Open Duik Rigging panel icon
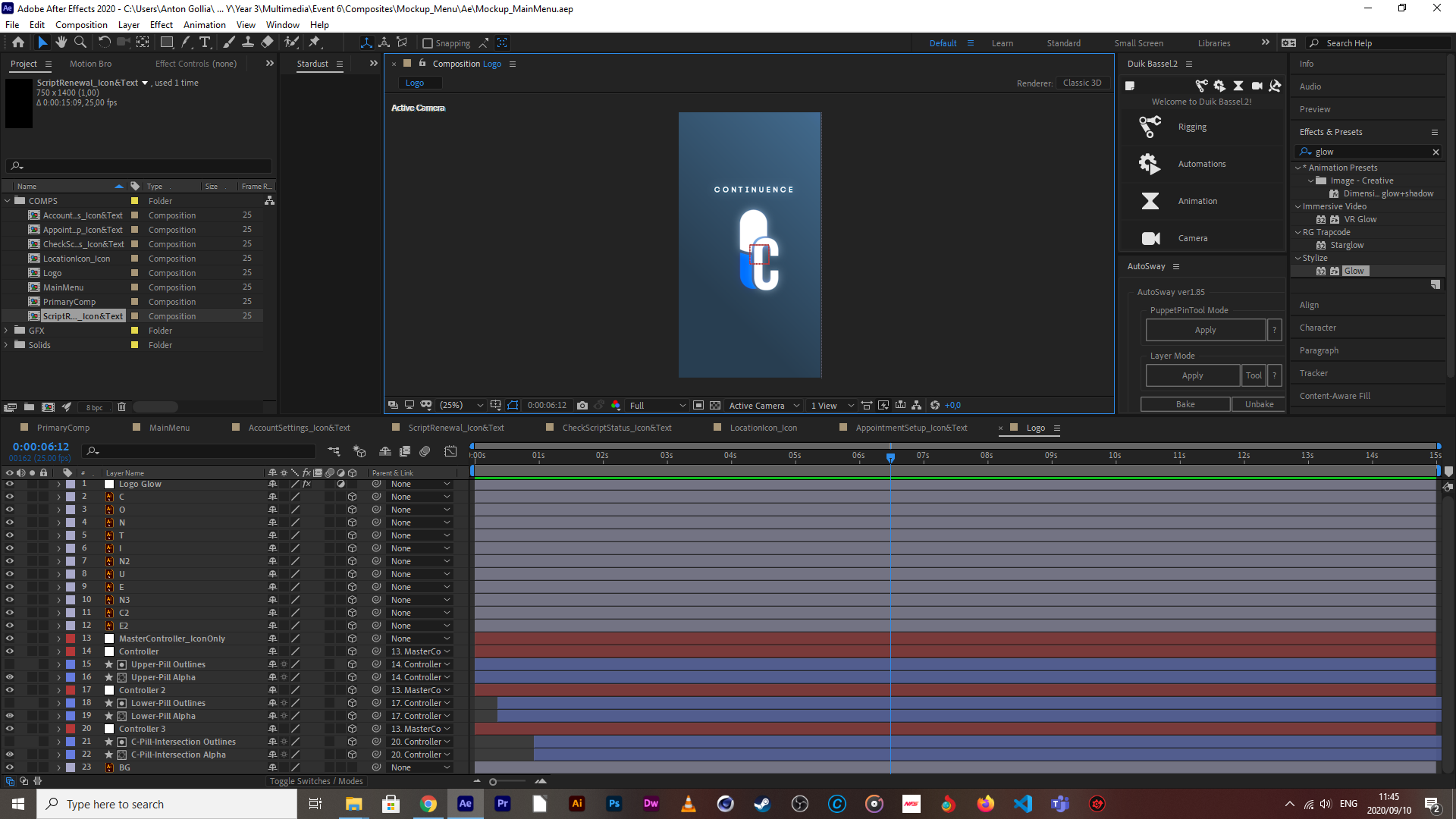The image size is (1456, 819). point(1150,127)
